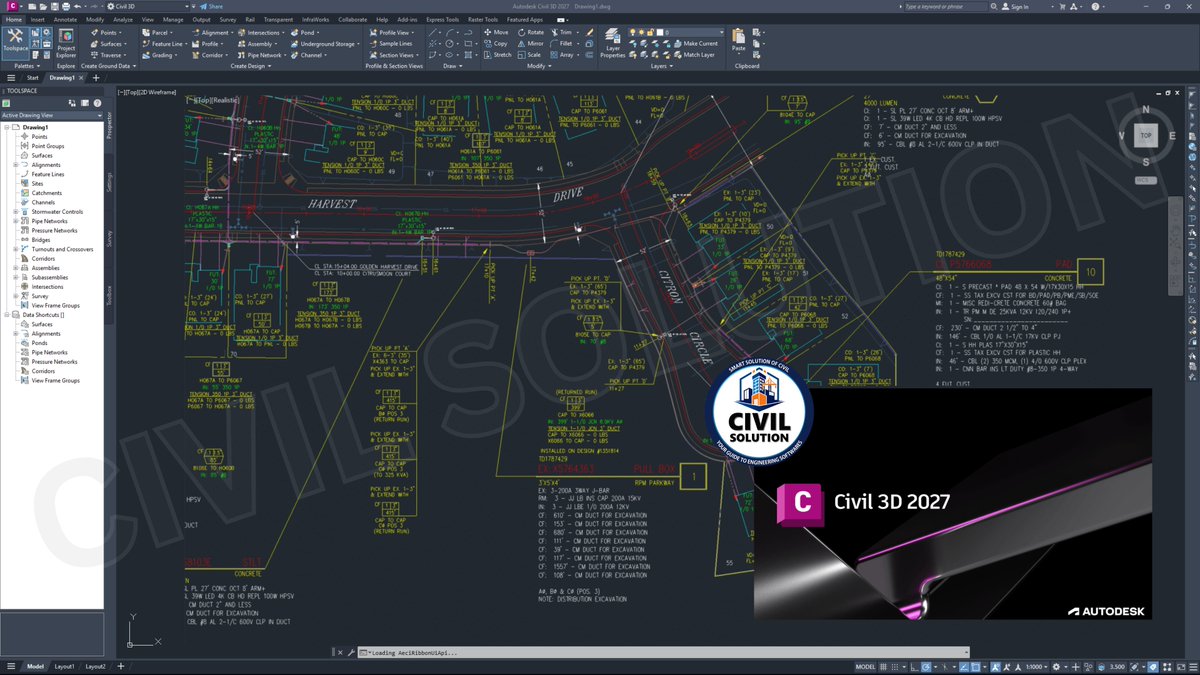Click the 2D Wireframe visual style control

coord(158,92)
